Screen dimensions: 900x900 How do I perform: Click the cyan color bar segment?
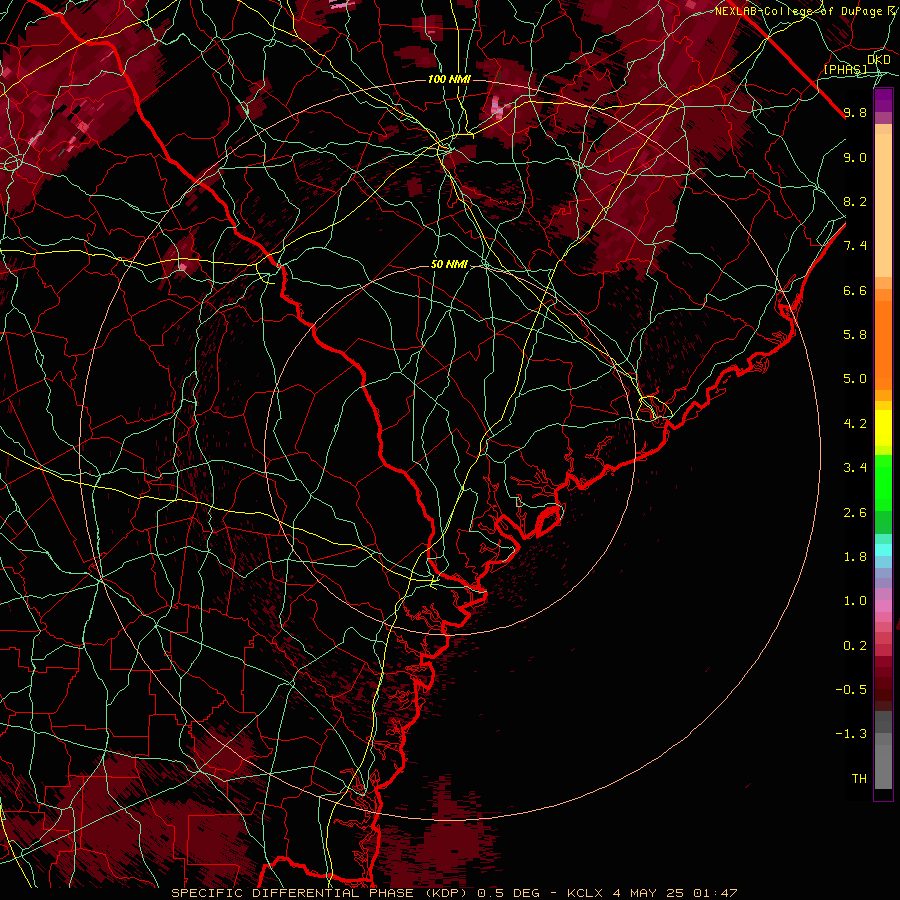click(883, 550)
